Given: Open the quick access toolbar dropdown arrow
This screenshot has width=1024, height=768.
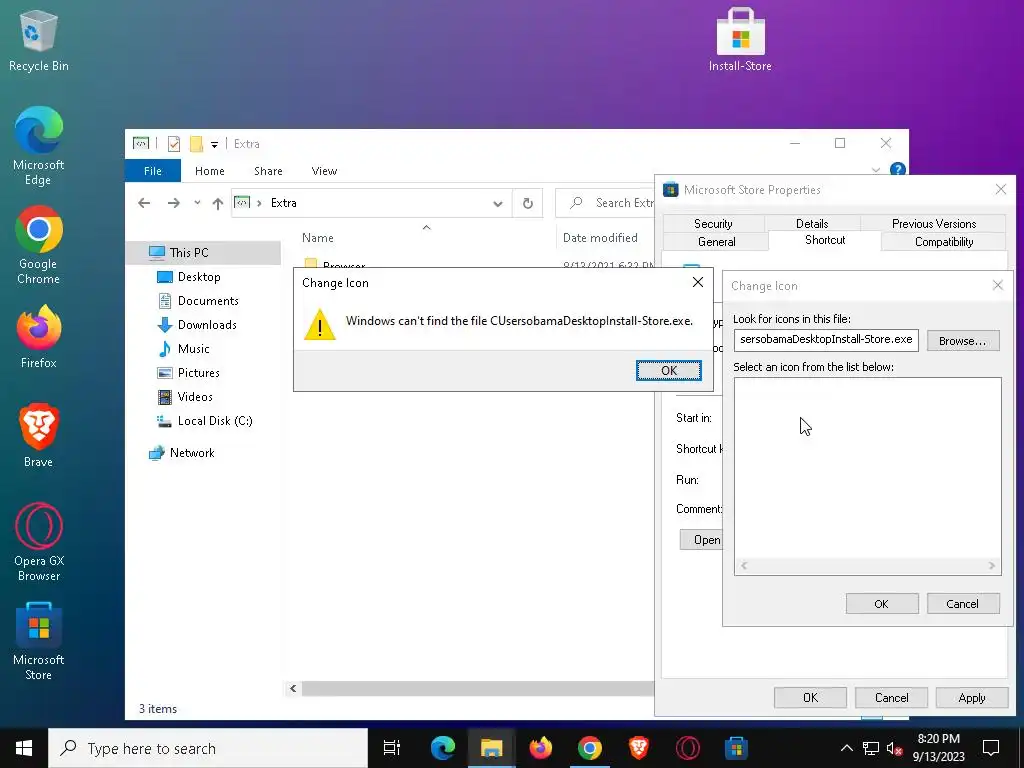Looking at the screenshot, I should tap(214, 144).
